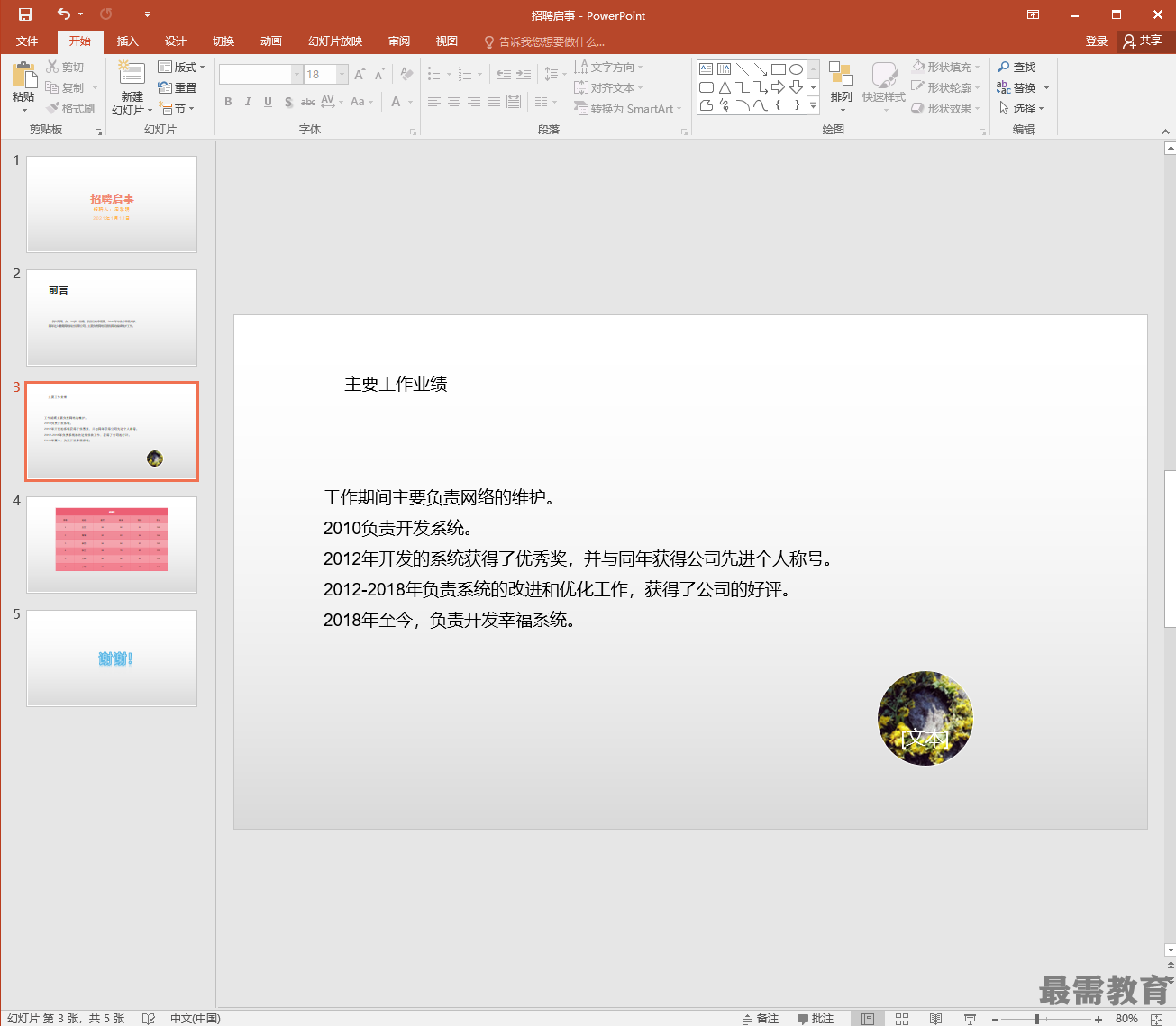
Task: Click the Decrease Indent icon
Action: point(504,74)
